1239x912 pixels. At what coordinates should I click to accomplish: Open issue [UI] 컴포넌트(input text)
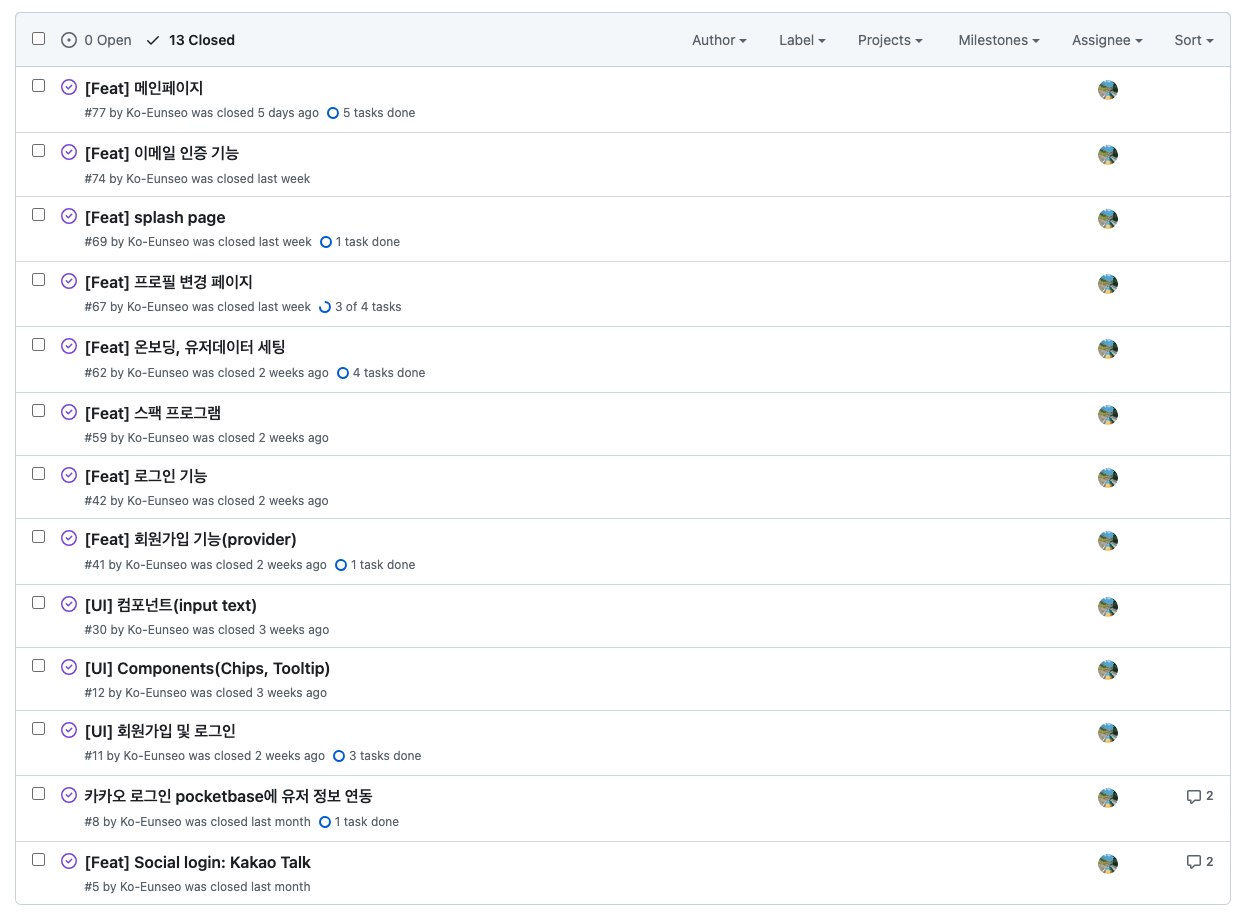coord(171,605)
